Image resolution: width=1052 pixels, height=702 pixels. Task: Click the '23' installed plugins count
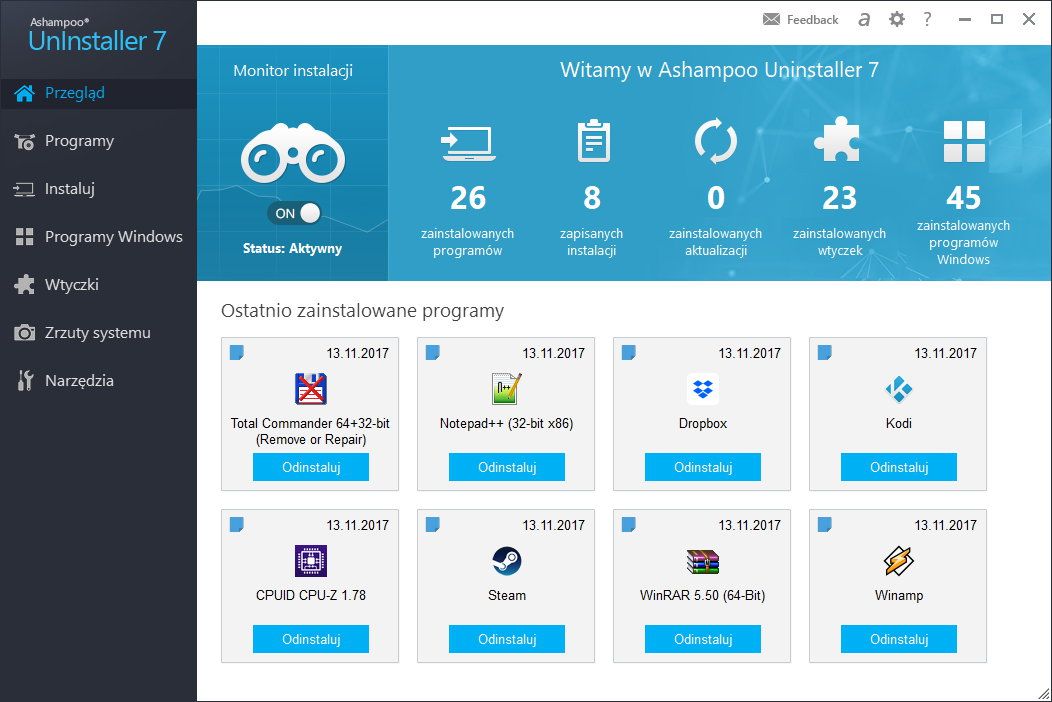coord(839,199)
